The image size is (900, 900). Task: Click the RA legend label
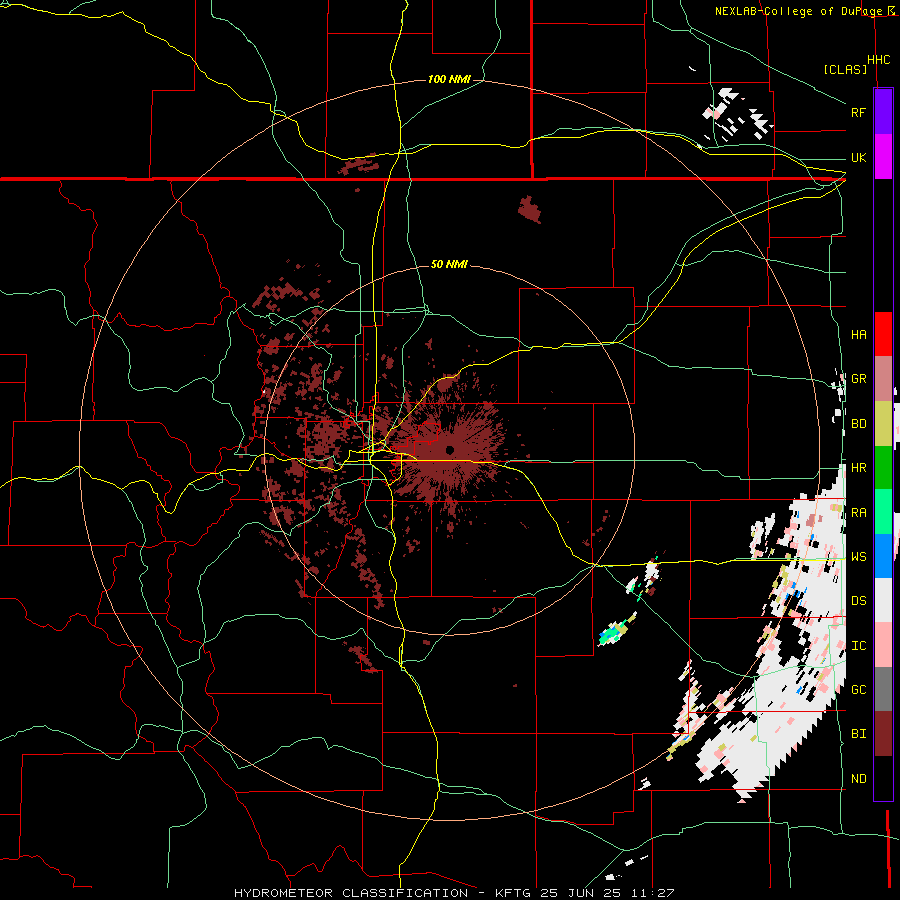(859, 513)
